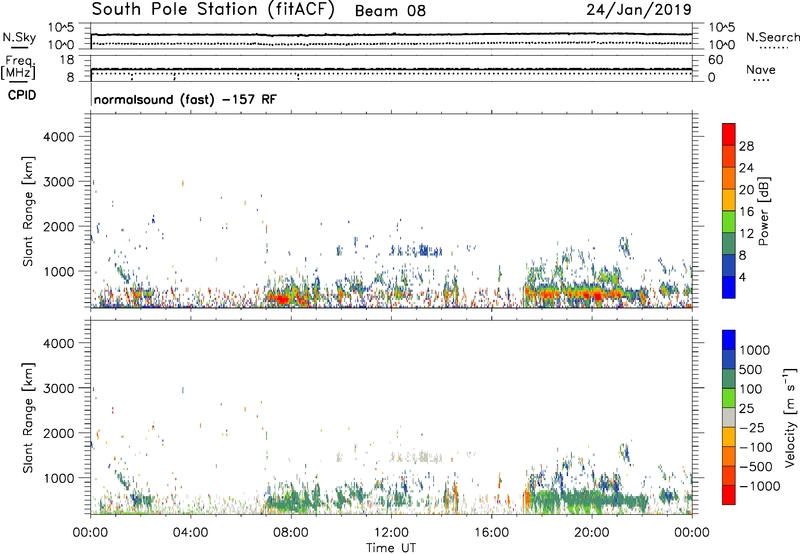The width and height of the screenshot is (800, 554).
Task: Click the 'Velocity [m s-1]' color bar label
Action: tap(790, 417)
